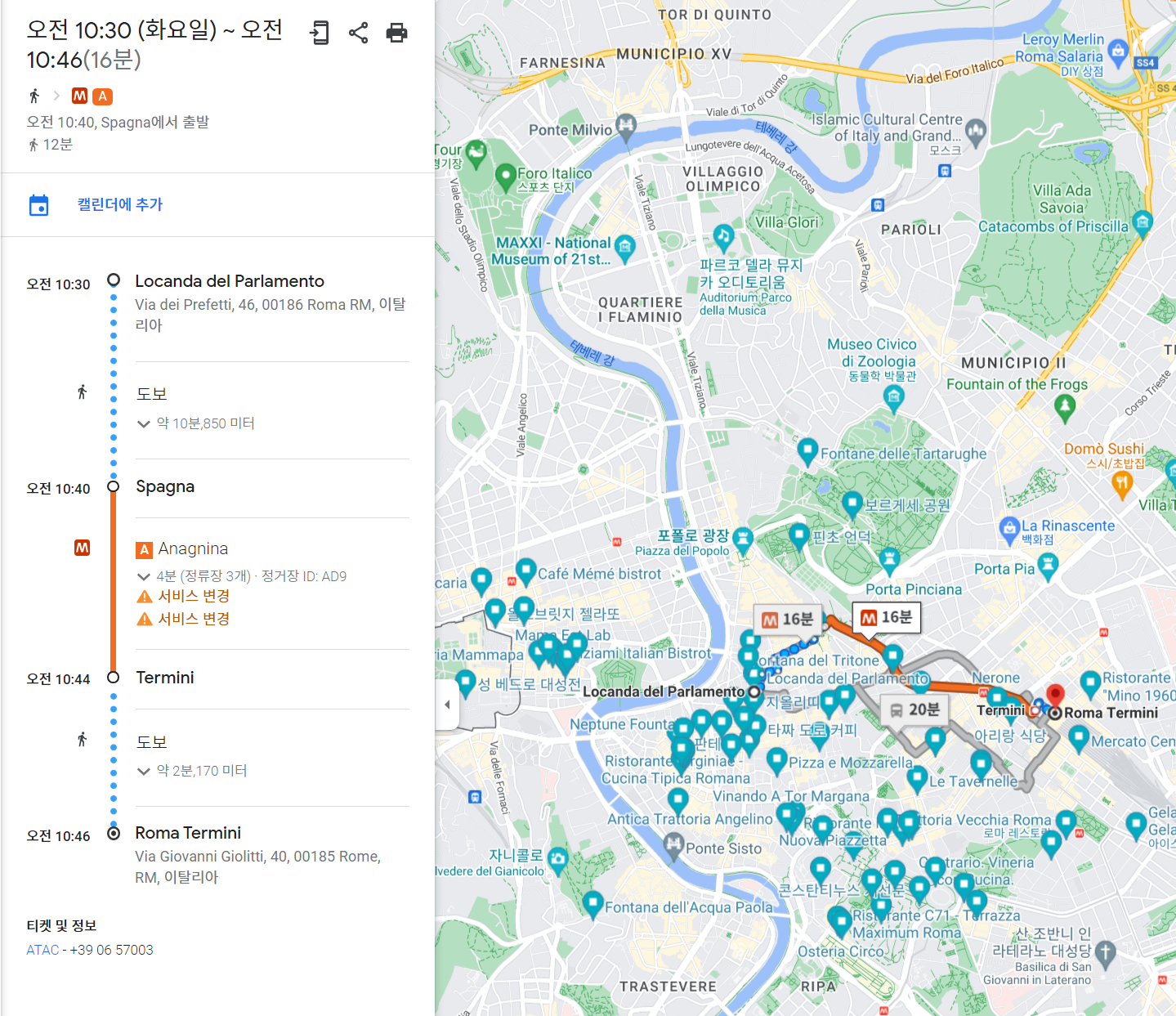Select the 16분 metro route label near Spagna

point(789,620)
